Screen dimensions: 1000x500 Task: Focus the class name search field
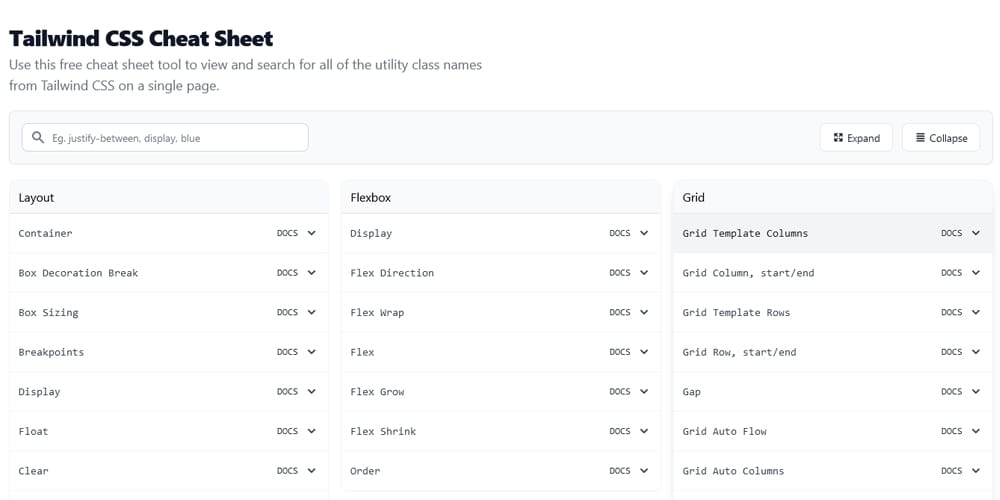tap(165, 138)
